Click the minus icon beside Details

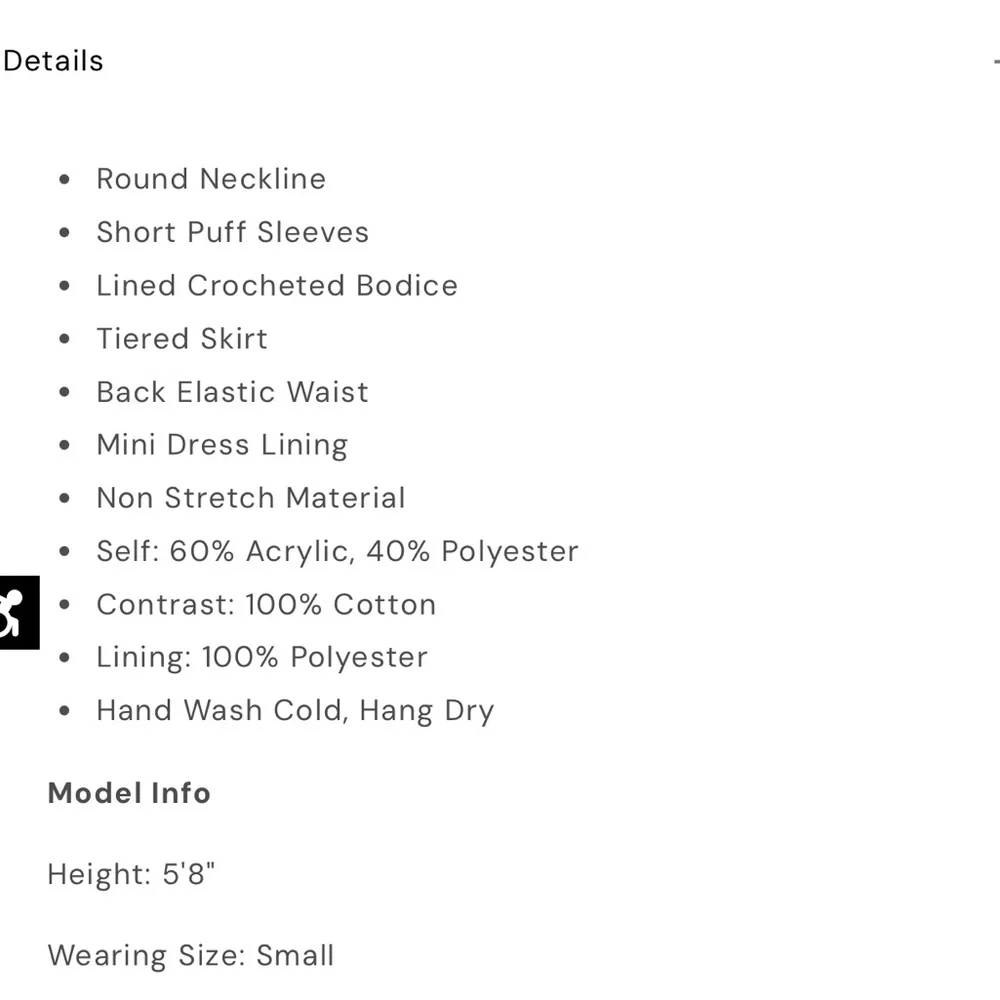(x=995, y=61)
